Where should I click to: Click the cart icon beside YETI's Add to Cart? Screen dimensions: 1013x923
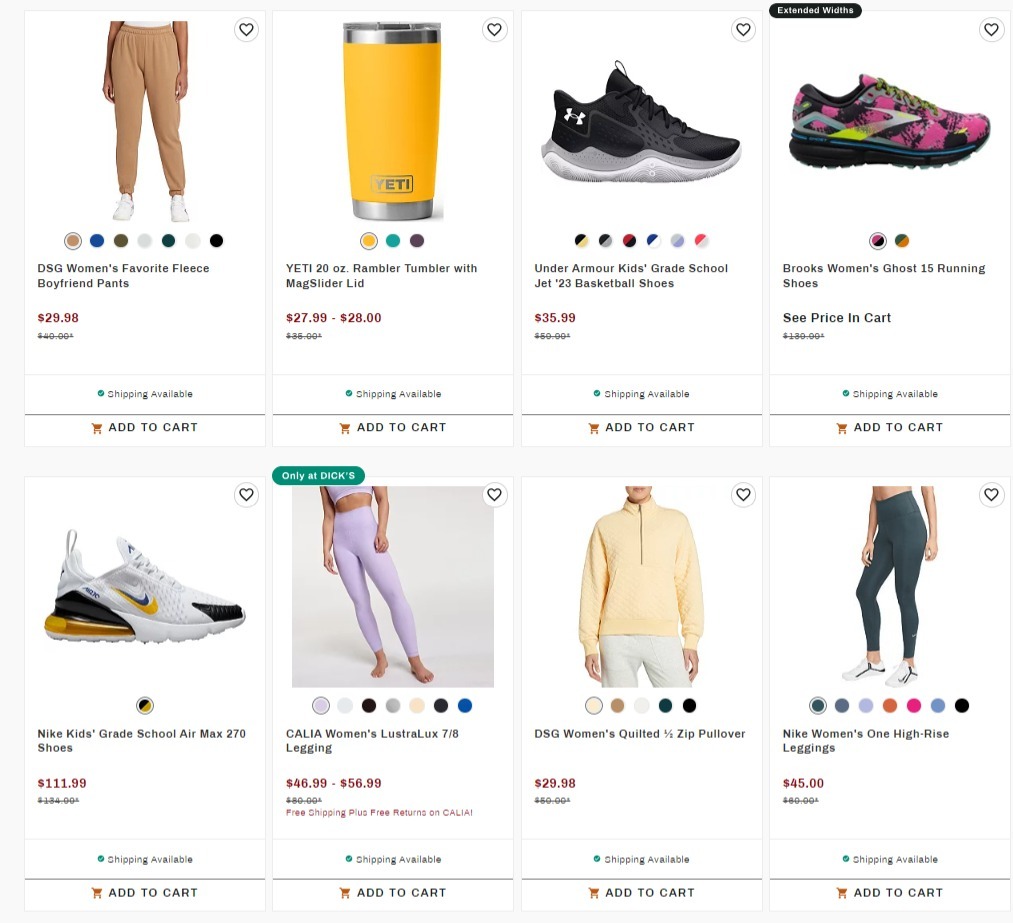click(345, 427)
